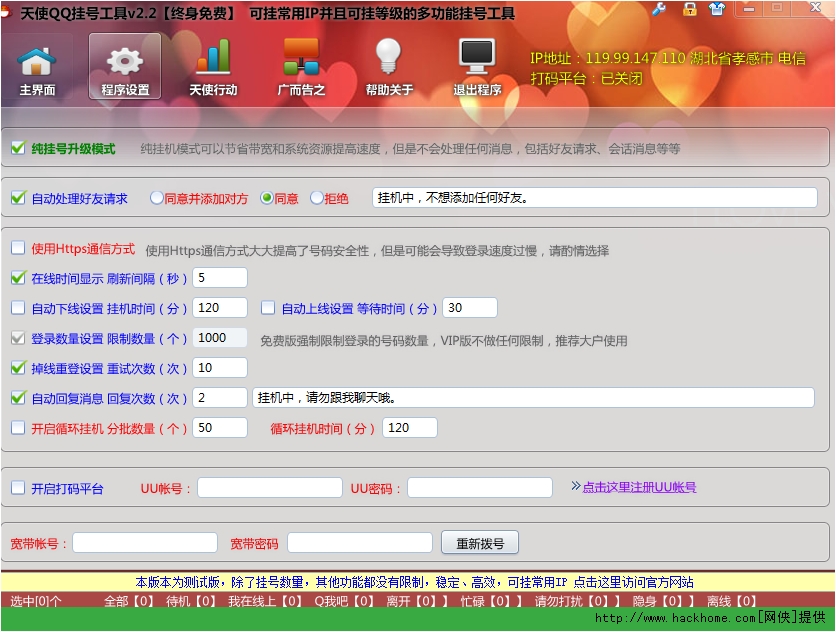Enable 自动下线设置 checkbox

click(x=18, y=308)
